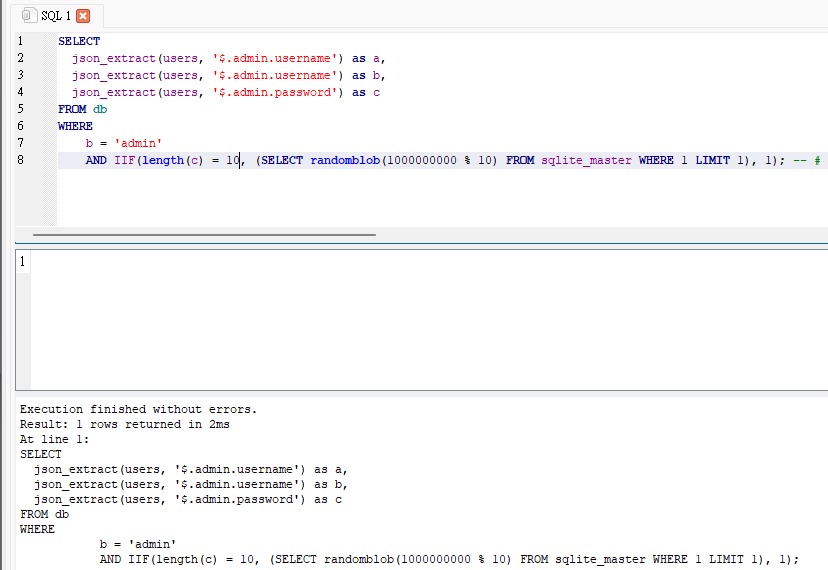Click randomblob function in editor line 8
Screen dimensions: 828x570
click(x=345, y=160)
